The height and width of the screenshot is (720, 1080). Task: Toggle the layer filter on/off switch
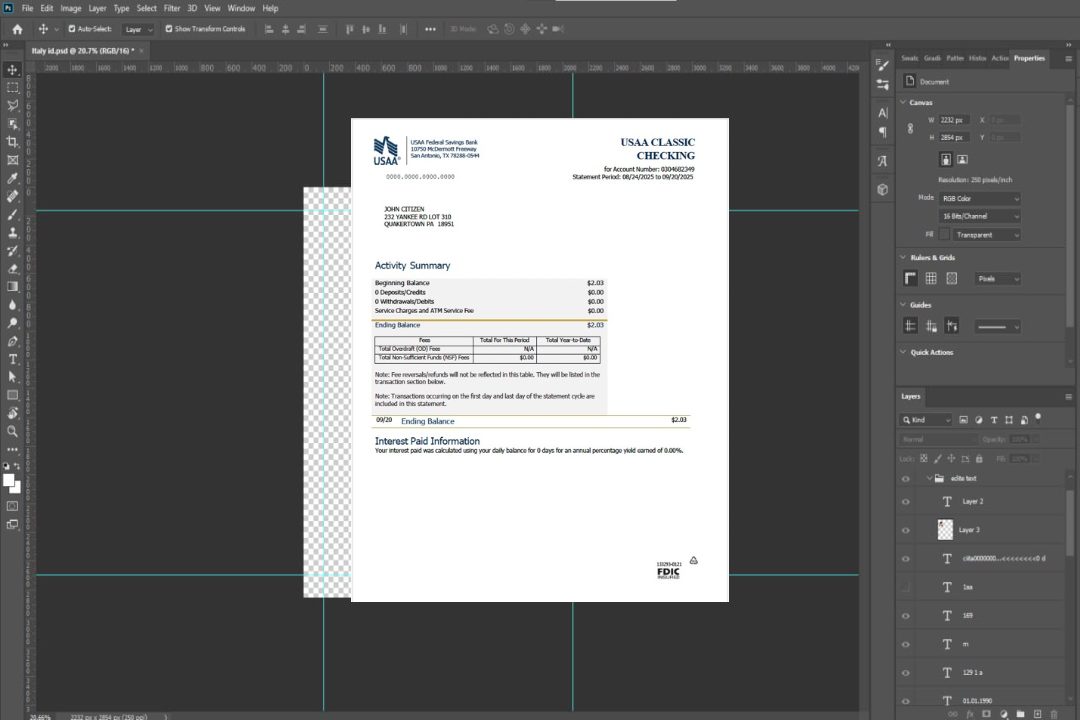point(1038,418)
